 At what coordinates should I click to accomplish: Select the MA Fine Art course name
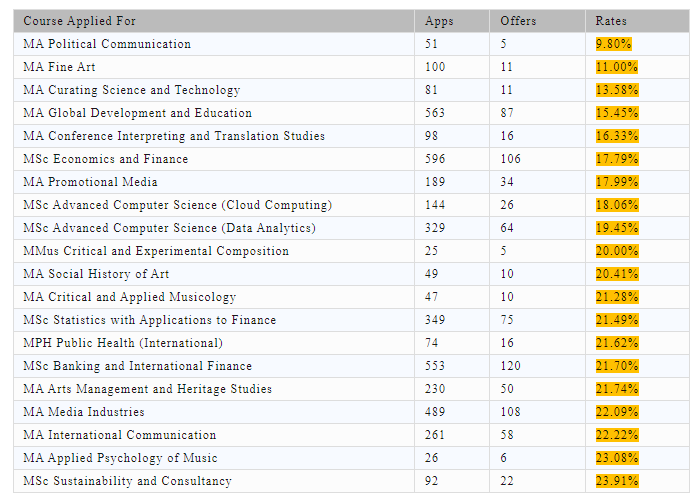pos(59,67)
